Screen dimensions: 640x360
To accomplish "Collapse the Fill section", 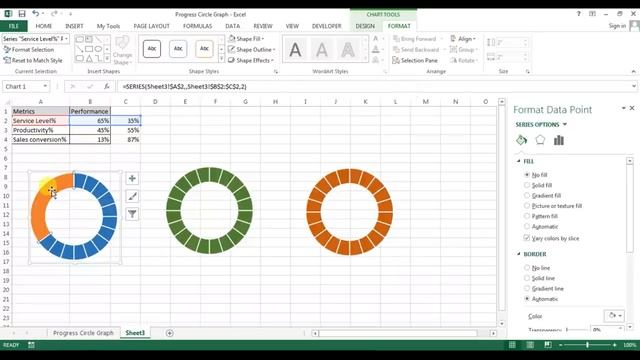I will (519, 161).
